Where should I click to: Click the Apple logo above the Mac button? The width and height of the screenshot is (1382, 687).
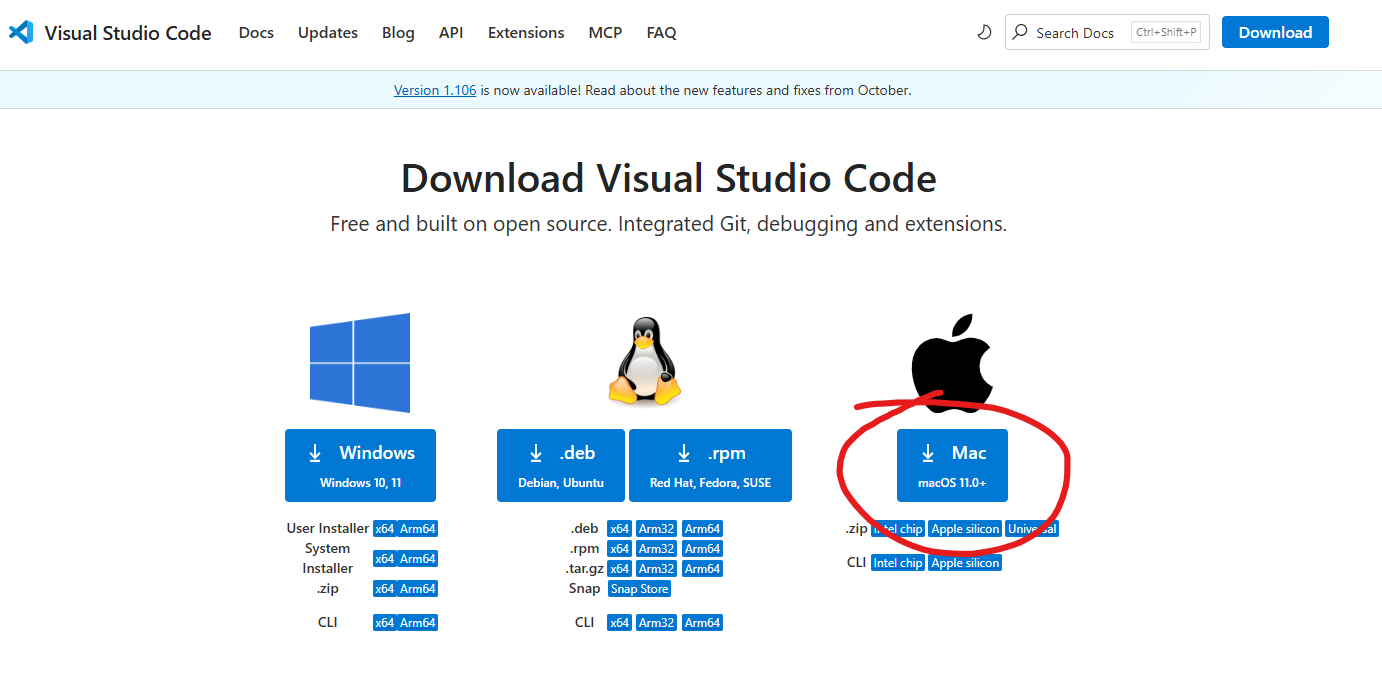tap(952, 360)
